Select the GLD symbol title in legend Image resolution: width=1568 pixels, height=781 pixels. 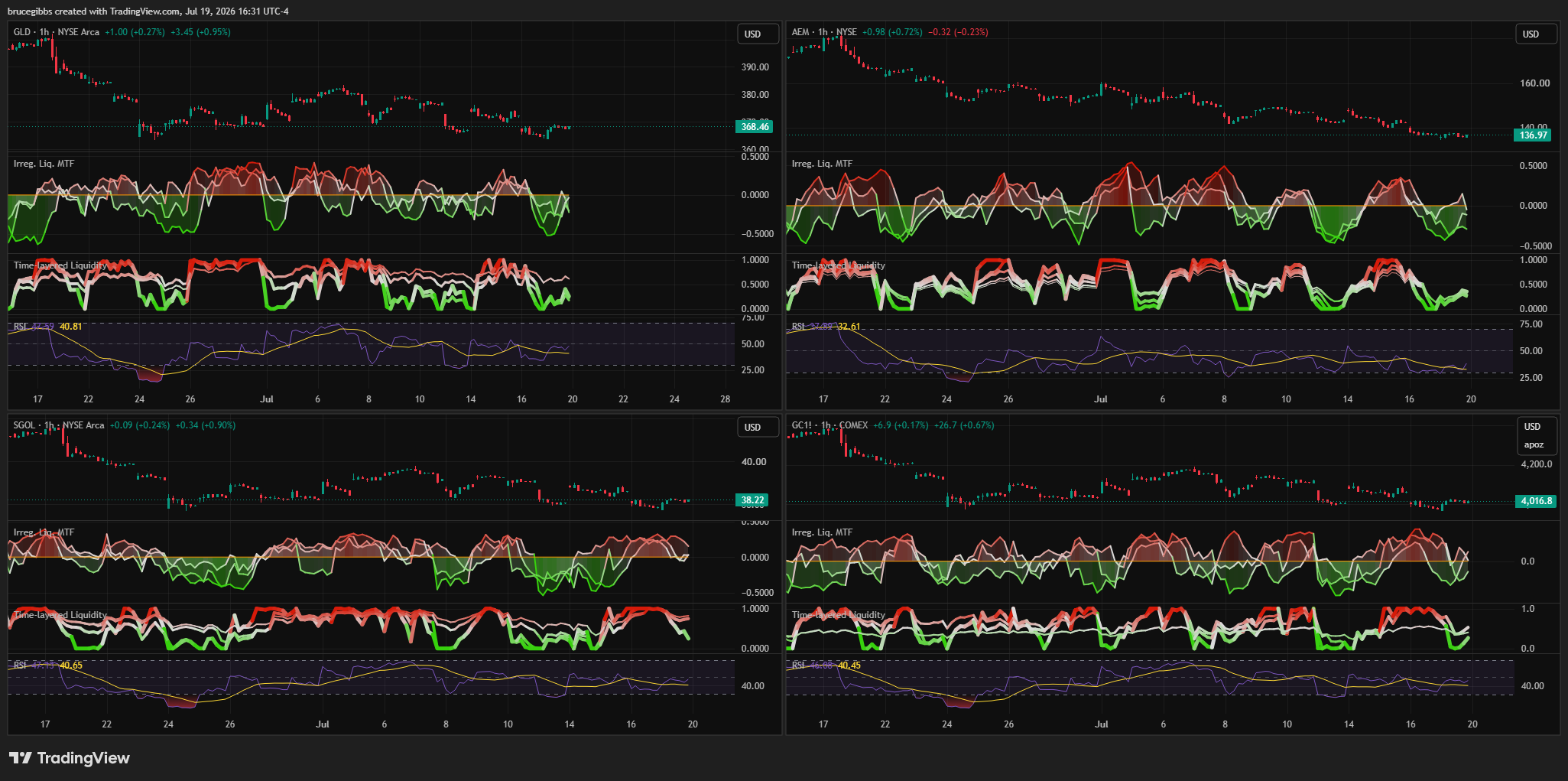point(57,32)
